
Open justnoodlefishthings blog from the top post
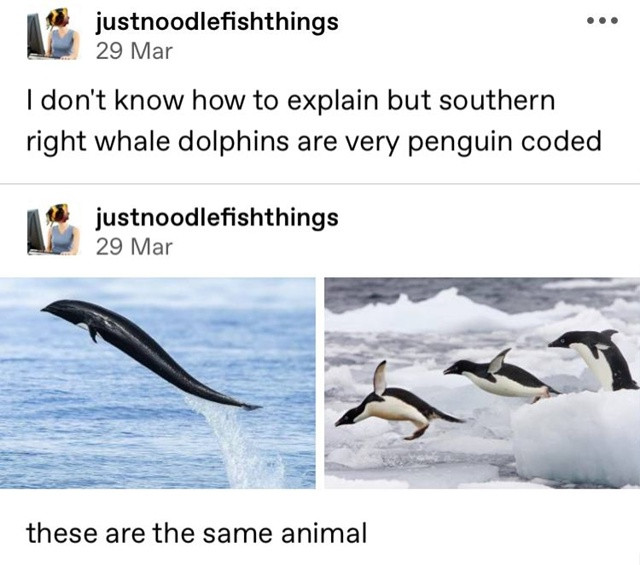point(217,22)
